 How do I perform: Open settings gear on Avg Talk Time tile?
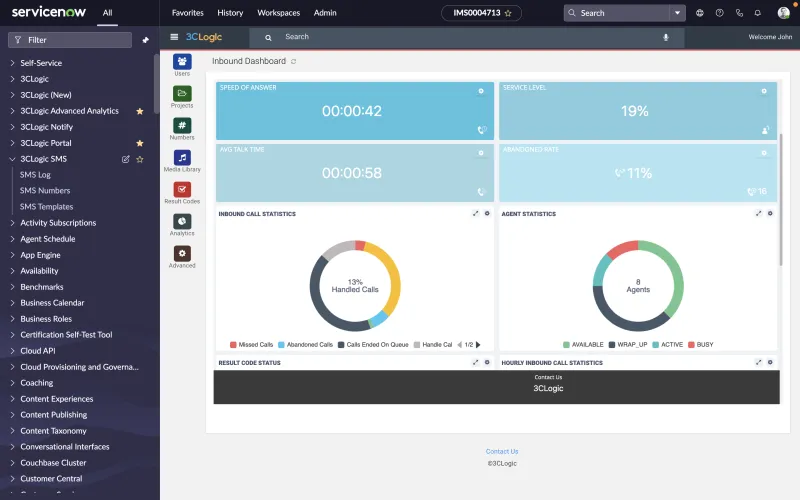(x=481, y=153)
